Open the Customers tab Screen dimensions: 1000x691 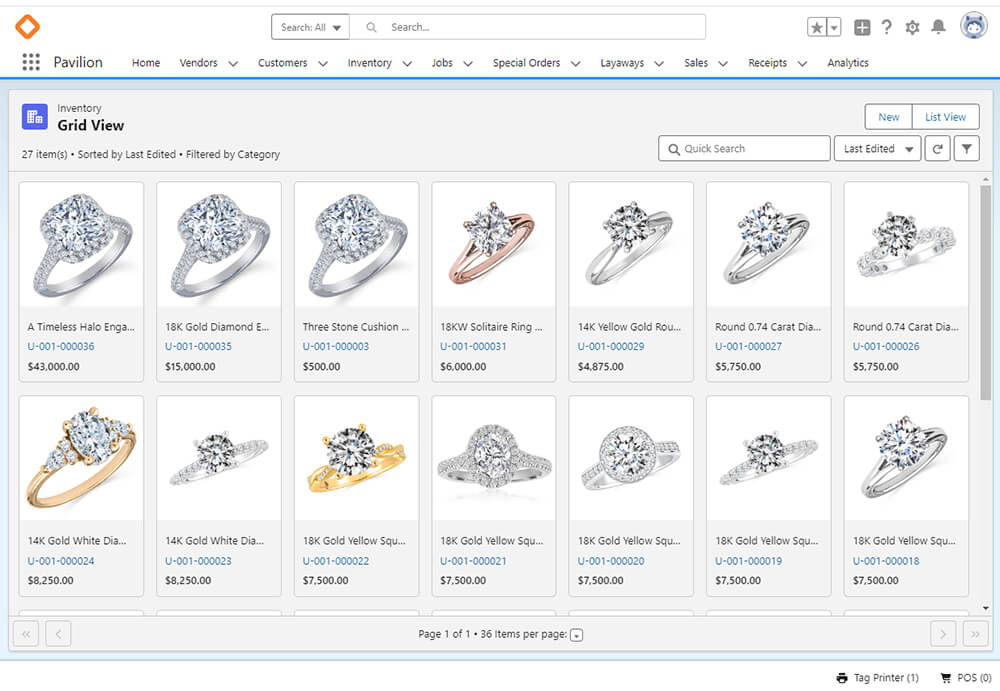[283, 63]
